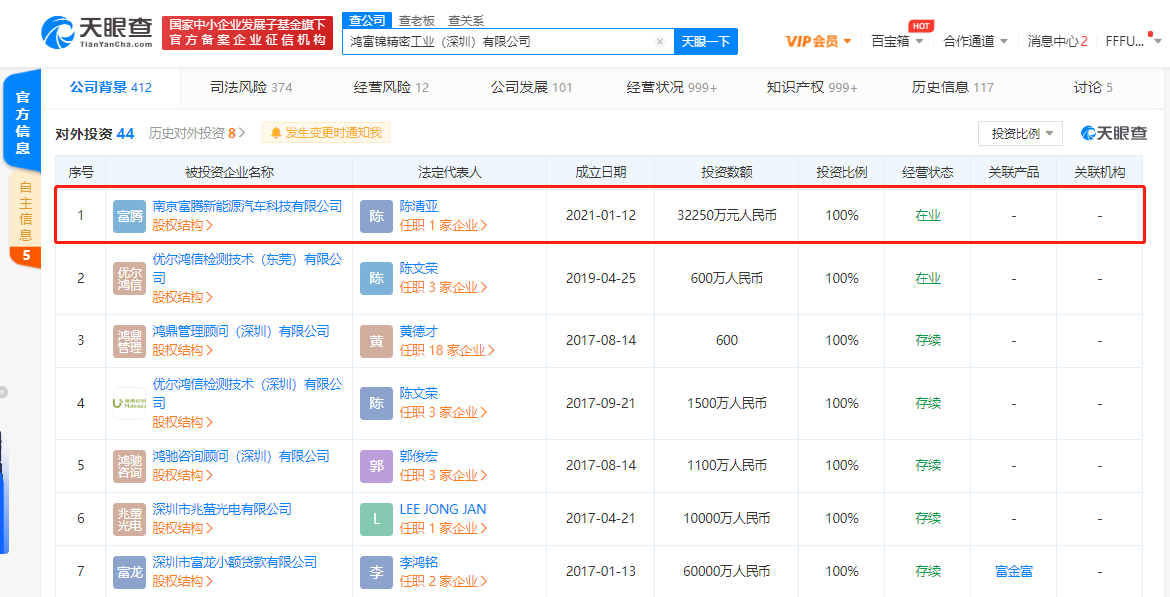Image resolution: width=1170 pixels, height=597 pixels.
Task: Open 鸿鼎管理顾问（深圳）有限公司 link
Action: (x=241, y=331)
